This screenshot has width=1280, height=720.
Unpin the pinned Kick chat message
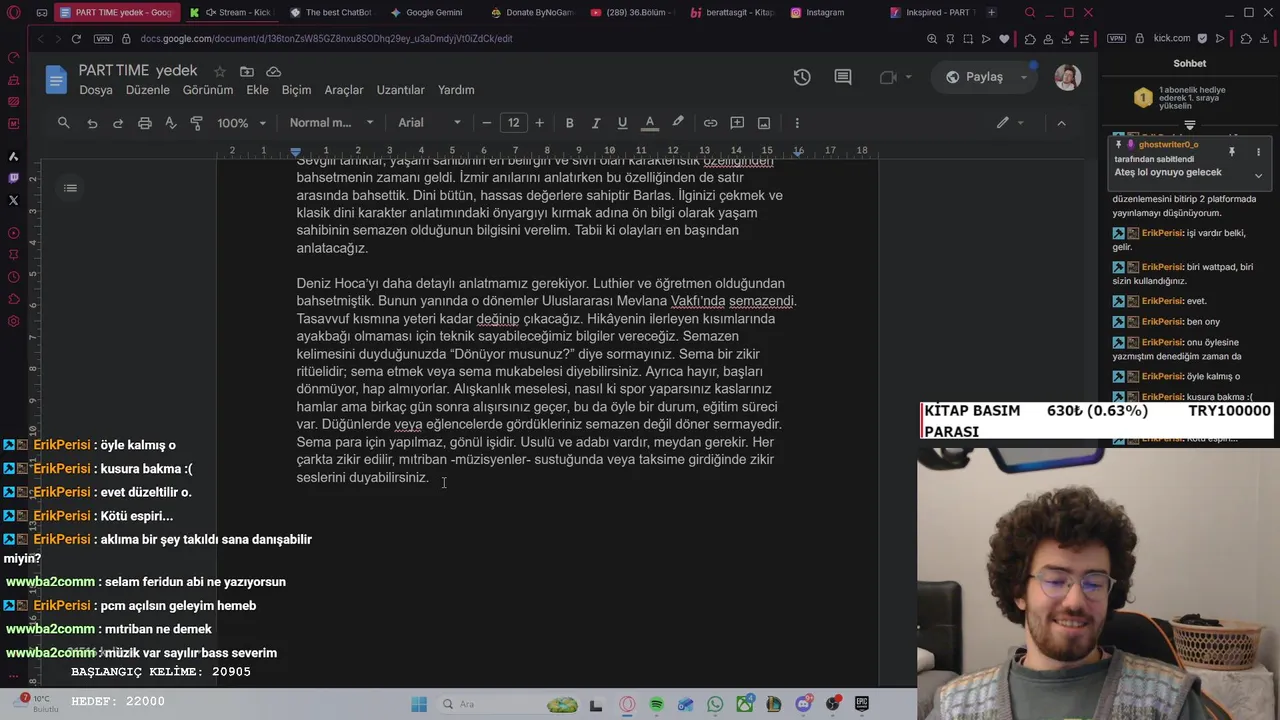pyautogui.click(x=1232, y=151)
